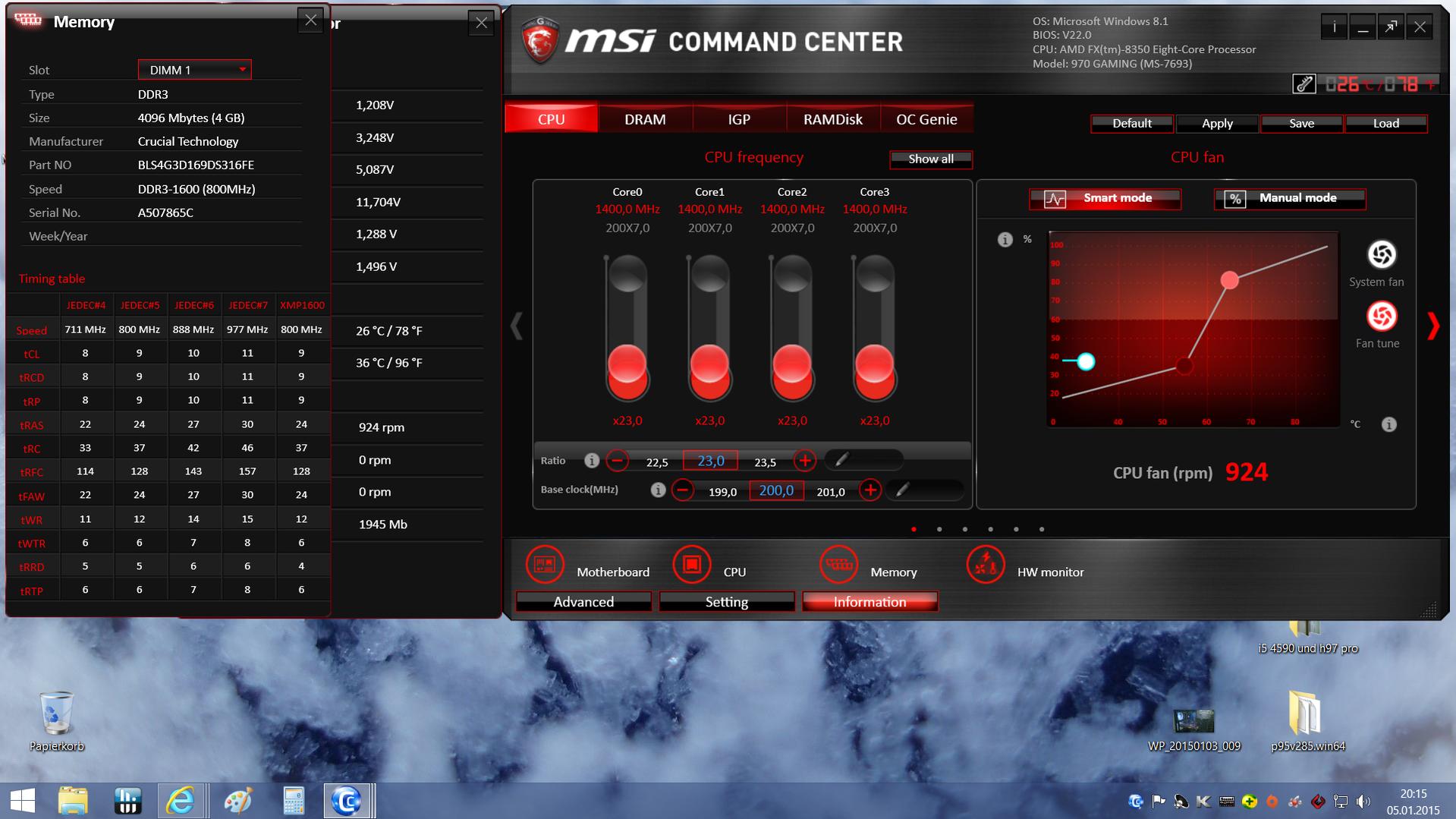This screenshot has width=1456, height=819.
Task: Select the System fan icon
Action: (1382, 254)
